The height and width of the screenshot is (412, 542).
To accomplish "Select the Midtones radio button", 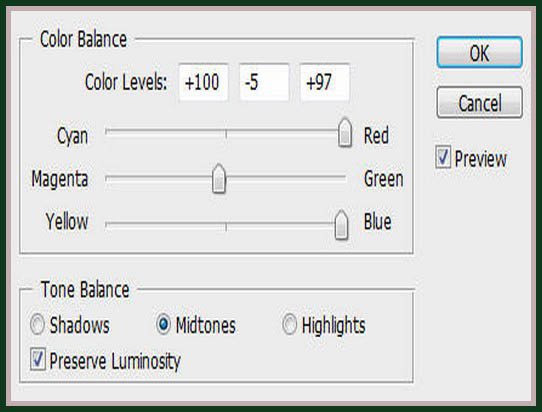I will tap(163, 325).
